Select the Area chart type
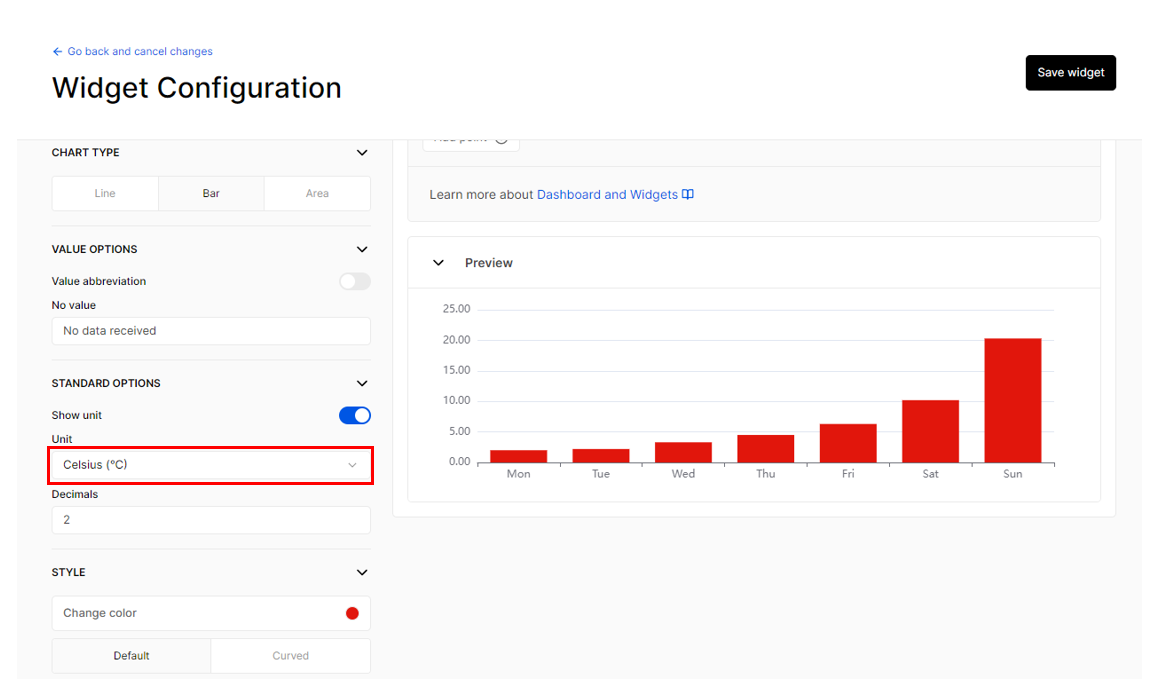 317,193
